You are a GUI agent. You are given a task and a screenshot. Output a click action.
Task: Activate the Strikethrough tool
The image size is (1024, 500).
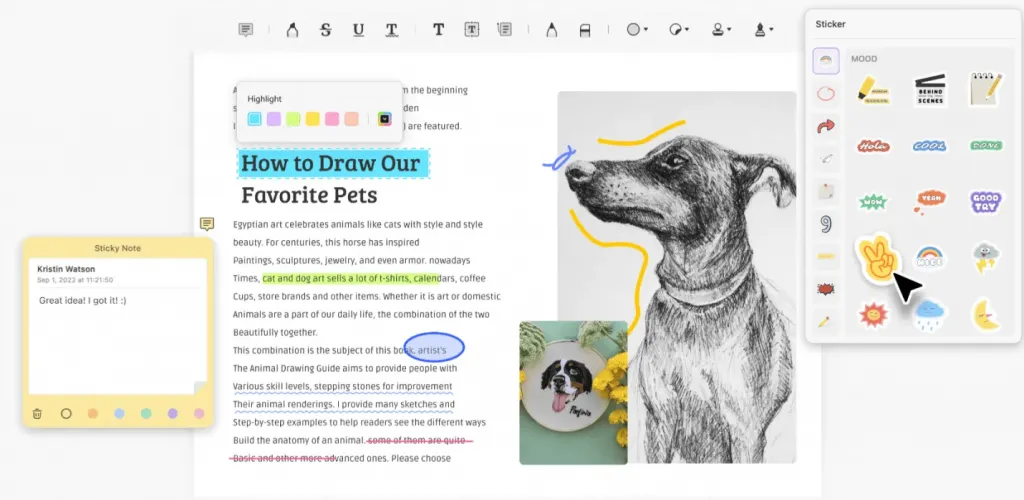(325, 29)
